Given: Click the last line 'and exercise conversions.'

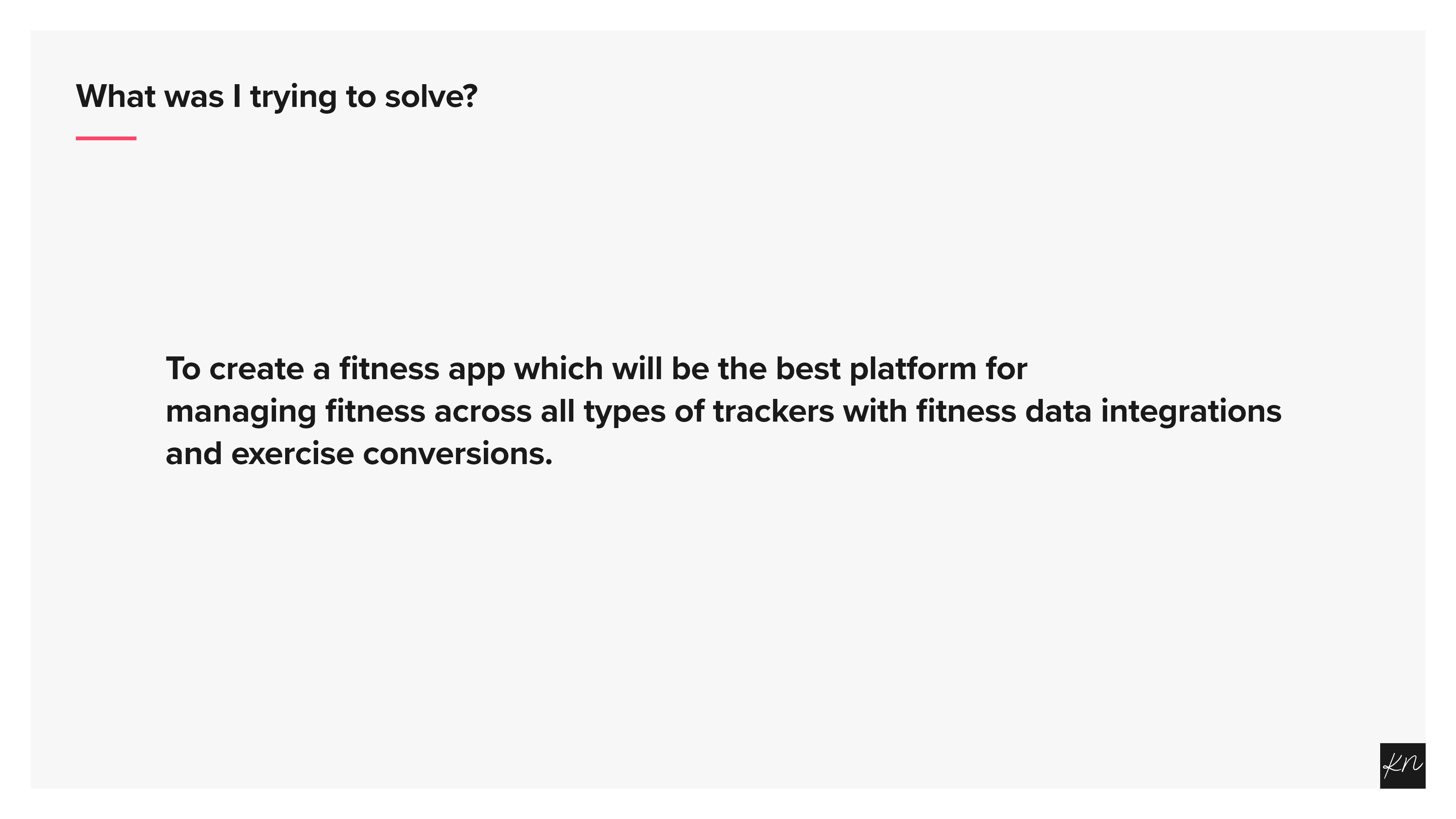Looking at the screenshot, I should pos(358,454).
